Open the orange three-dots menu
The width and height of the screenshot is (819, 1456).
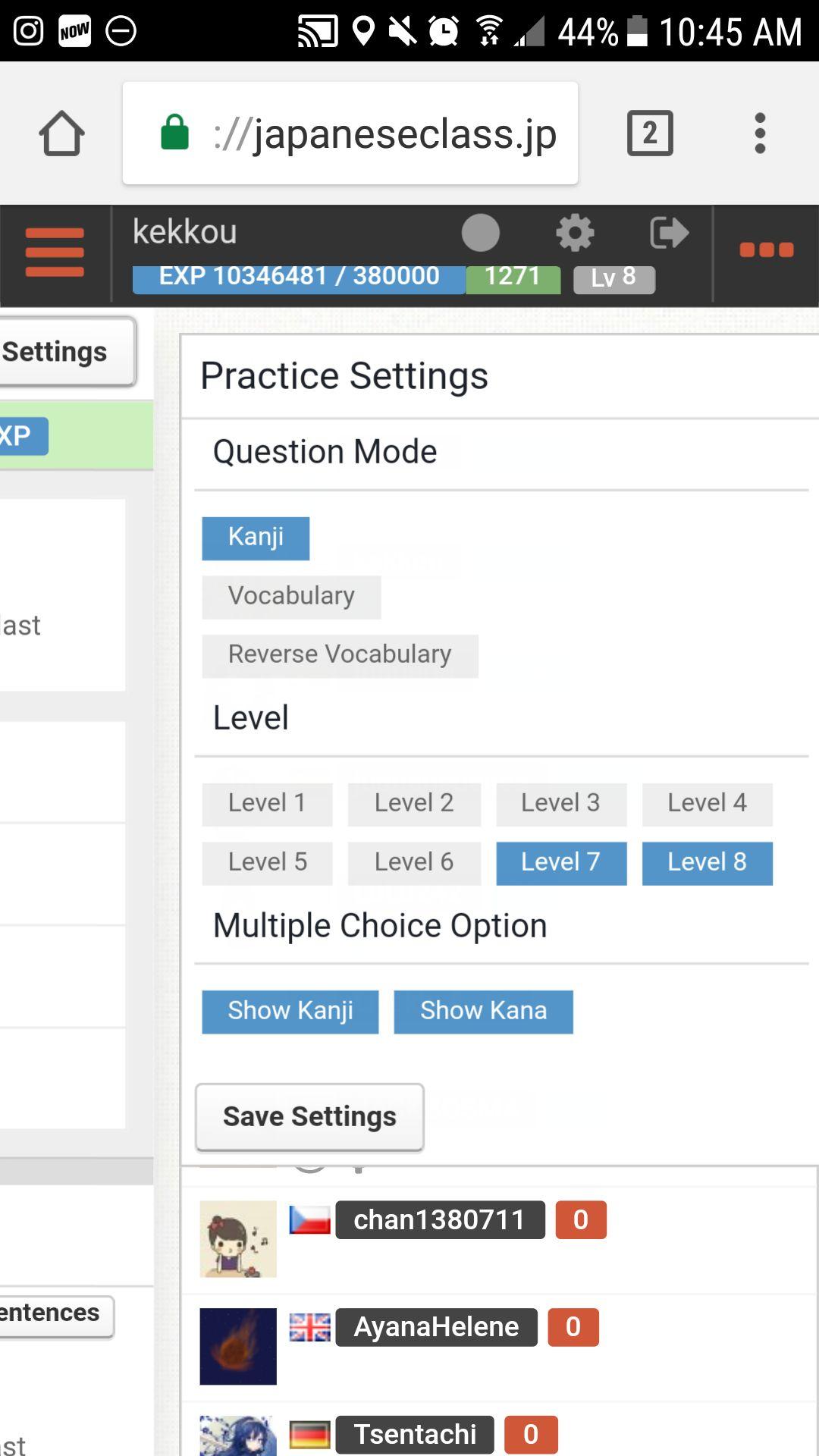(766, 250)
